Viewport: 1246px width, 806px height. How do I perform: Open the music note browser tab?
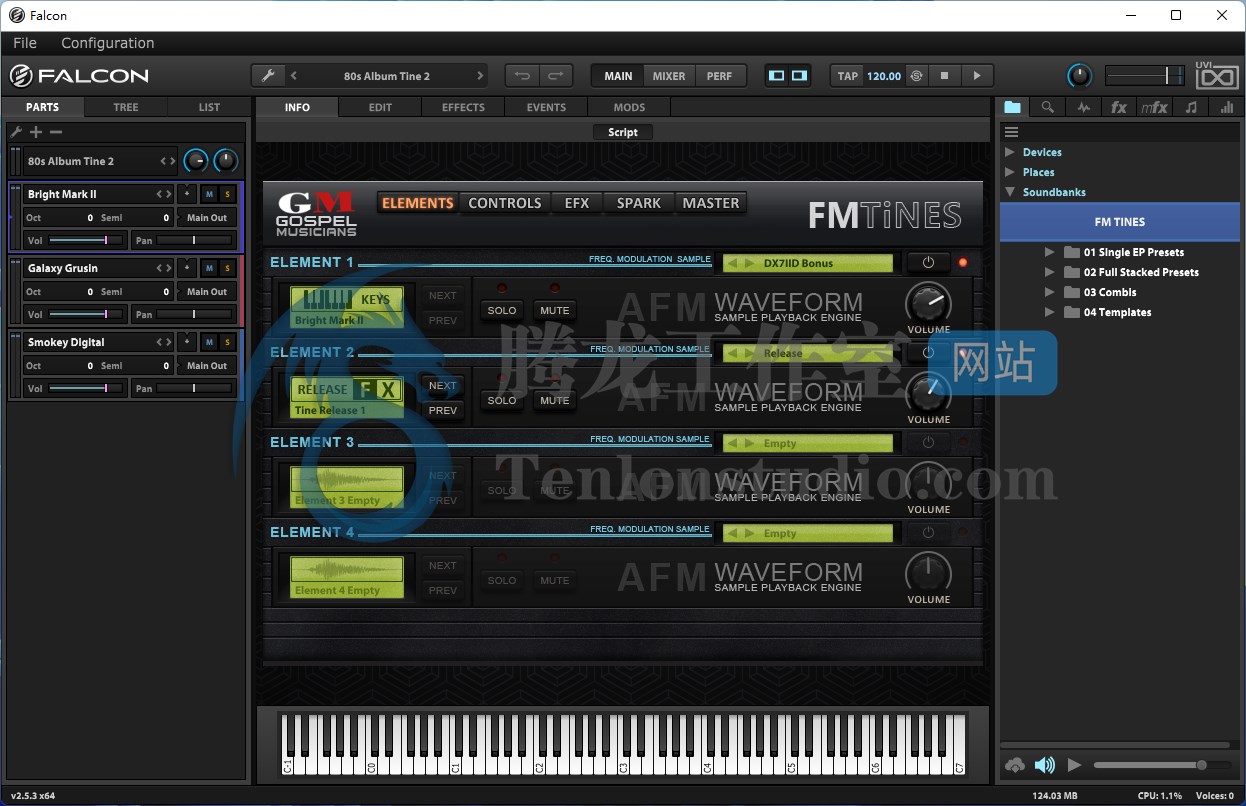[x=1191, y=107]
